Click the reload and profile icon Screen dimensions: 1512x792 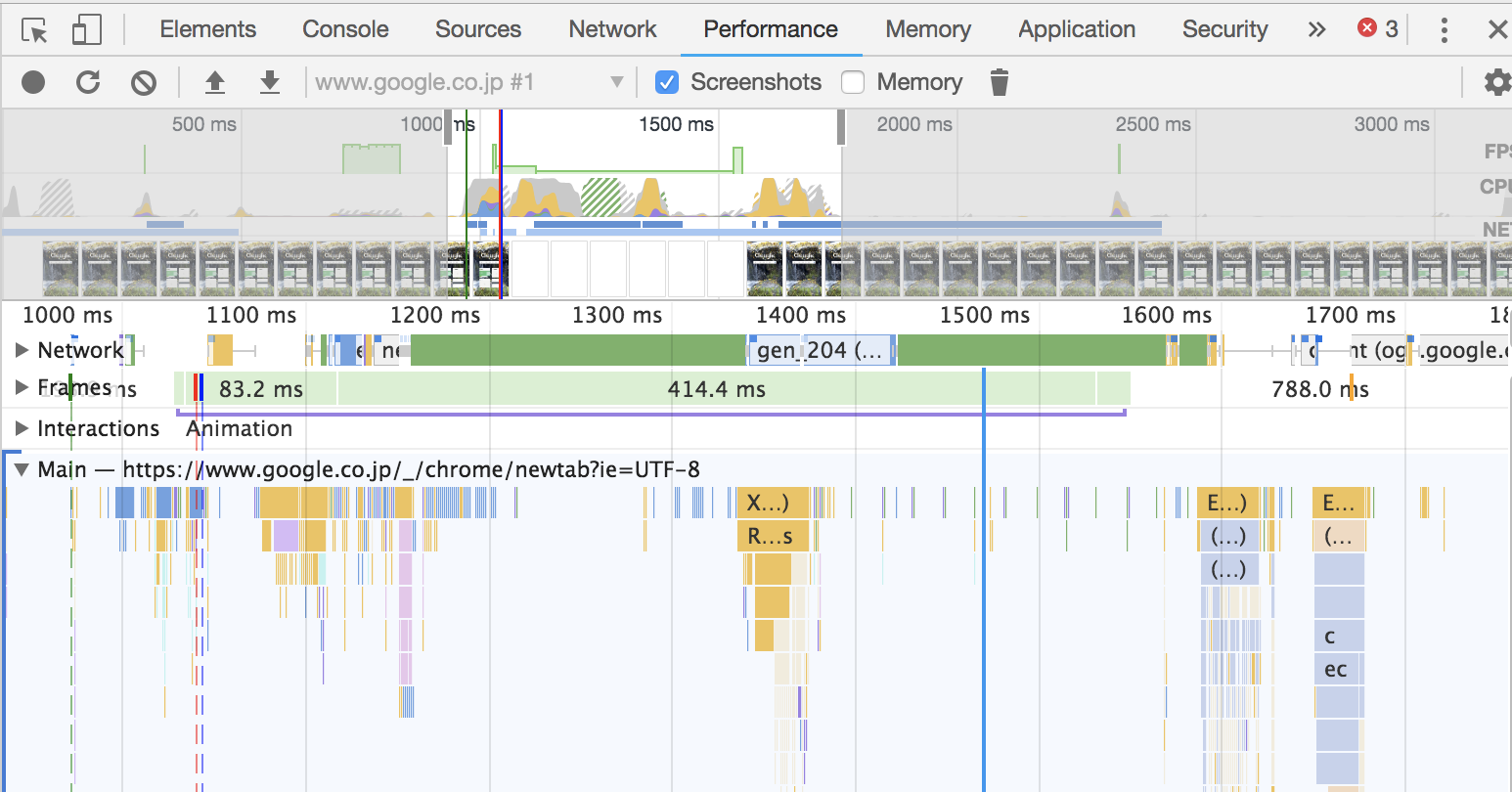click(88, 82)
